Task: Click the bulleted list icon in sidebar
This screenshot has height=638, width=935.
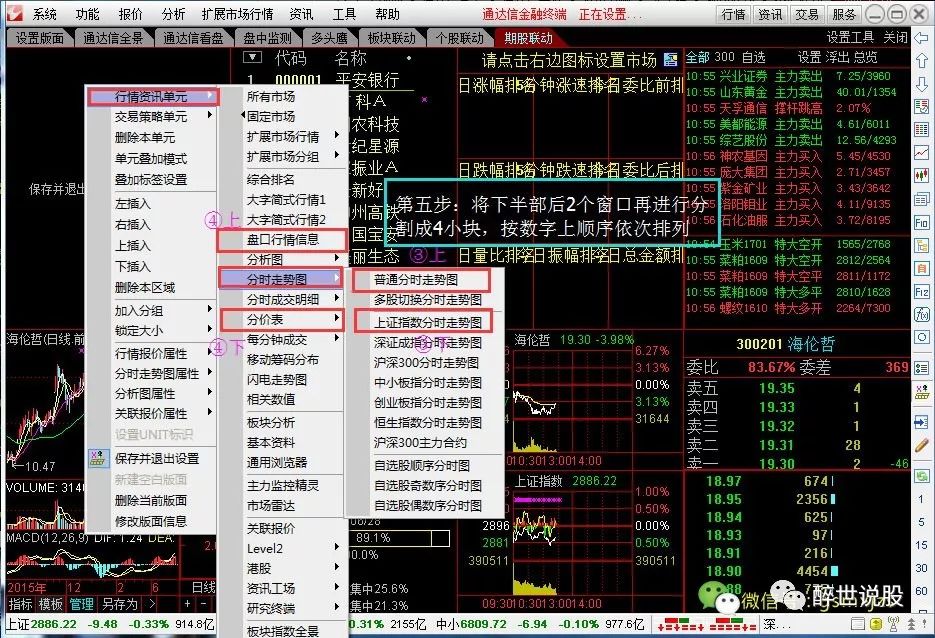Action: pos(921,368)
